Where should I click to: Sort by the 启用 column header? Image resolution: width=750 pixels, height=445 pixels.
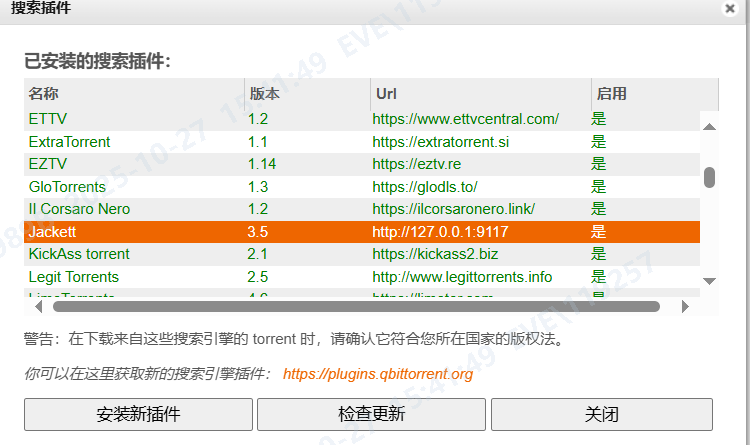click(655, 93)
